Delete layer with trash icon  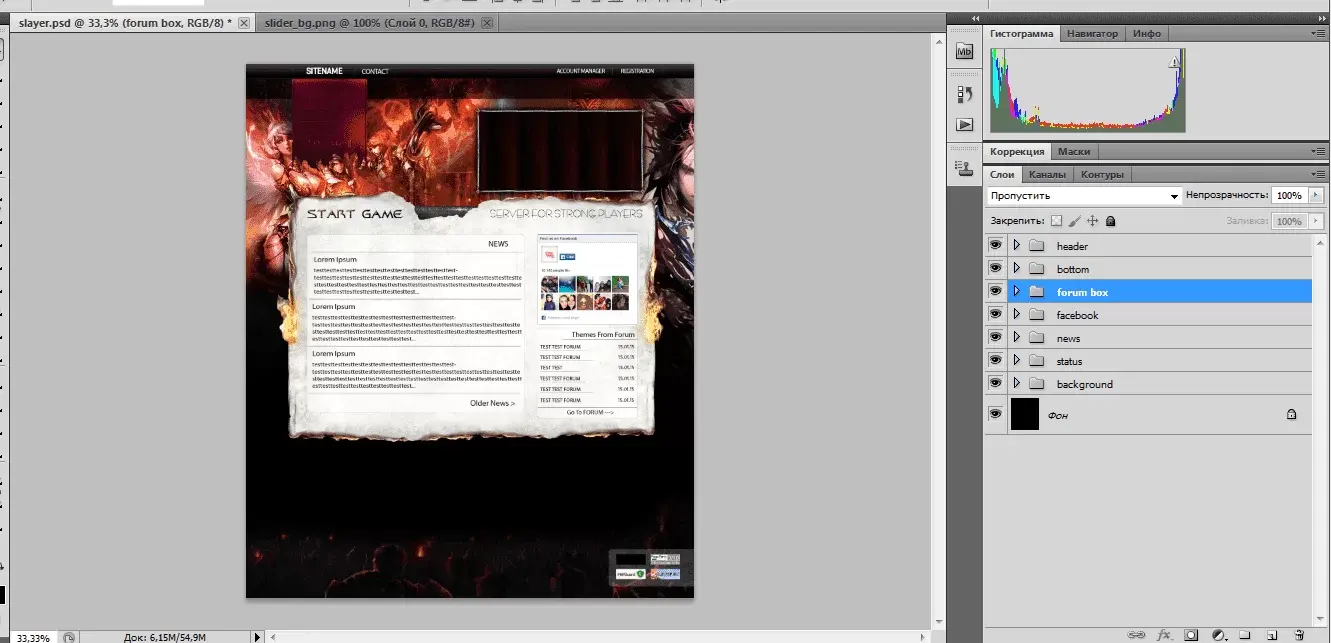1298,634
